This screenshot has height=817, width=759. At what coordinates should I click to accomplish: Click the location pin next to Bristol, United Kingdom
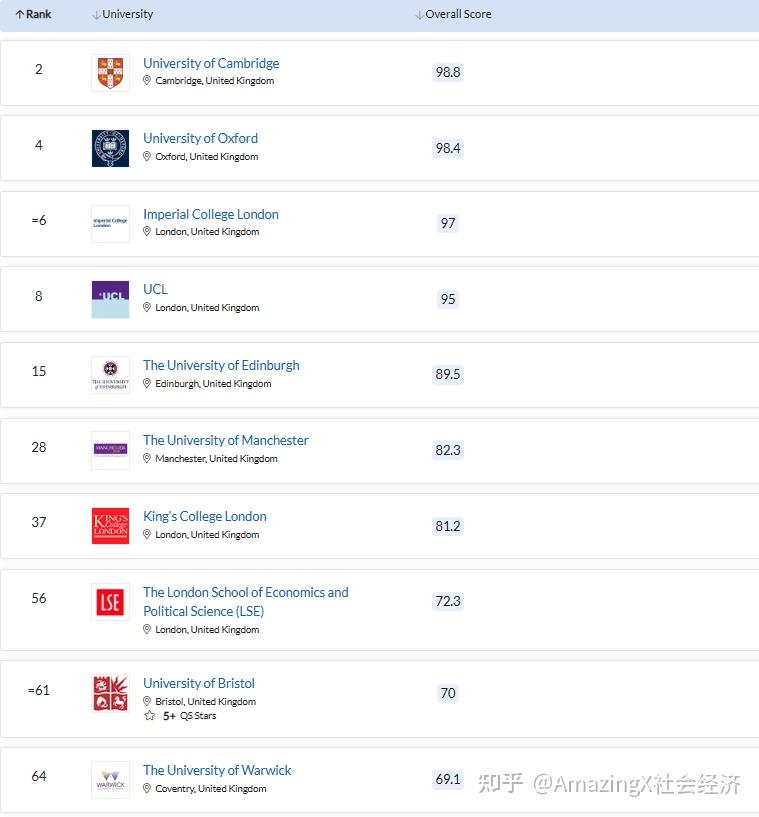[x=147, y=701]
